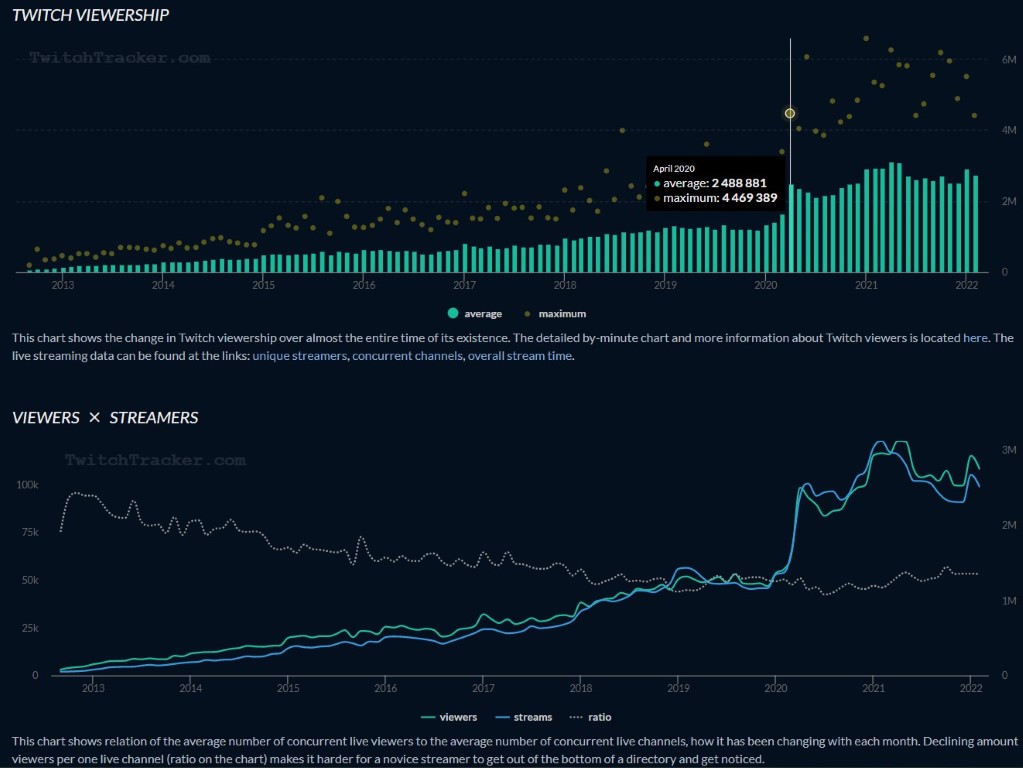This screenshot has width=1023, height=768.
Task: Toggle the 'streams' line in the legend
Action: (x=524, y=717)
